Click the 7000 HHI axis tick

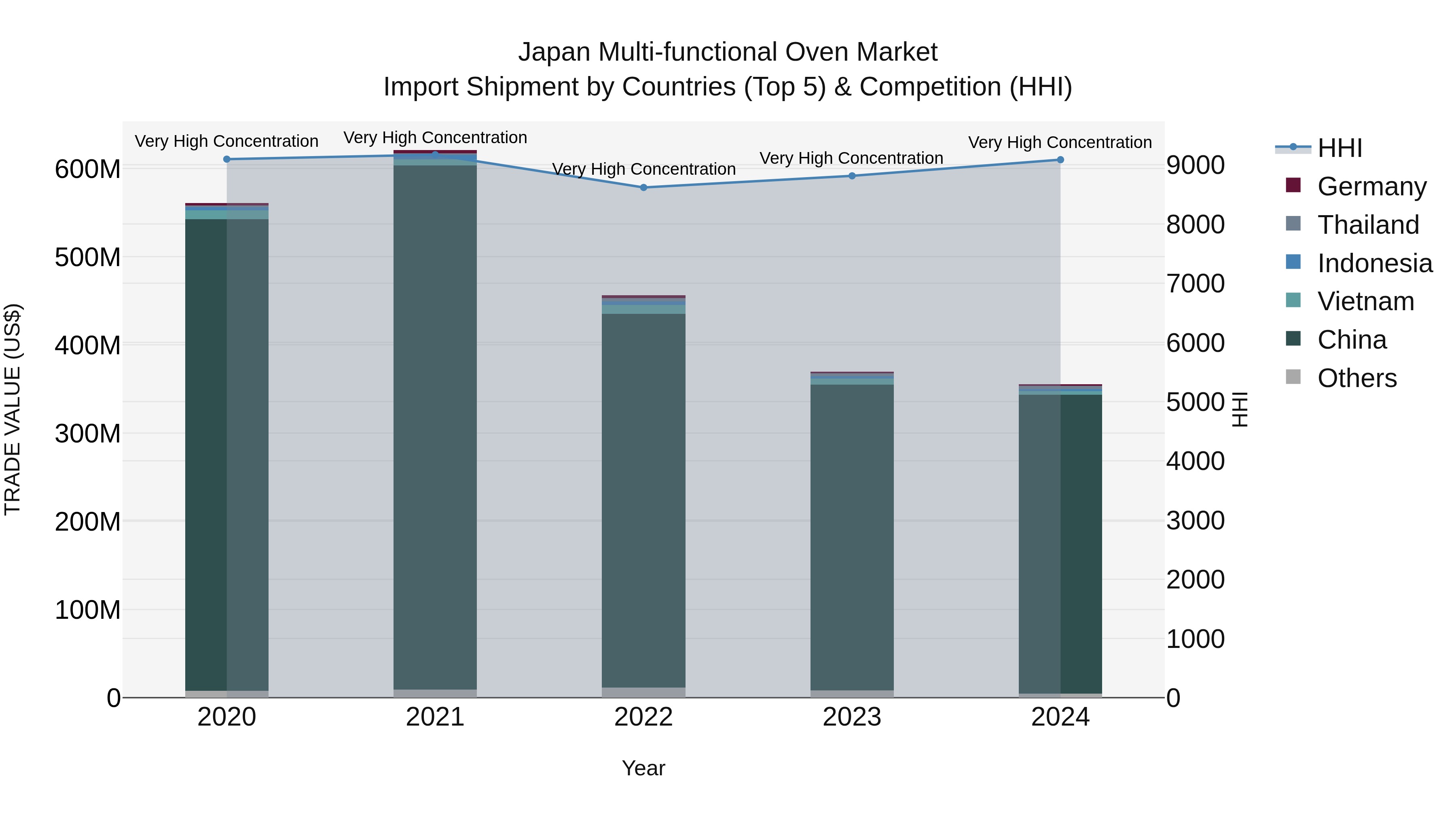(1196, 283)
